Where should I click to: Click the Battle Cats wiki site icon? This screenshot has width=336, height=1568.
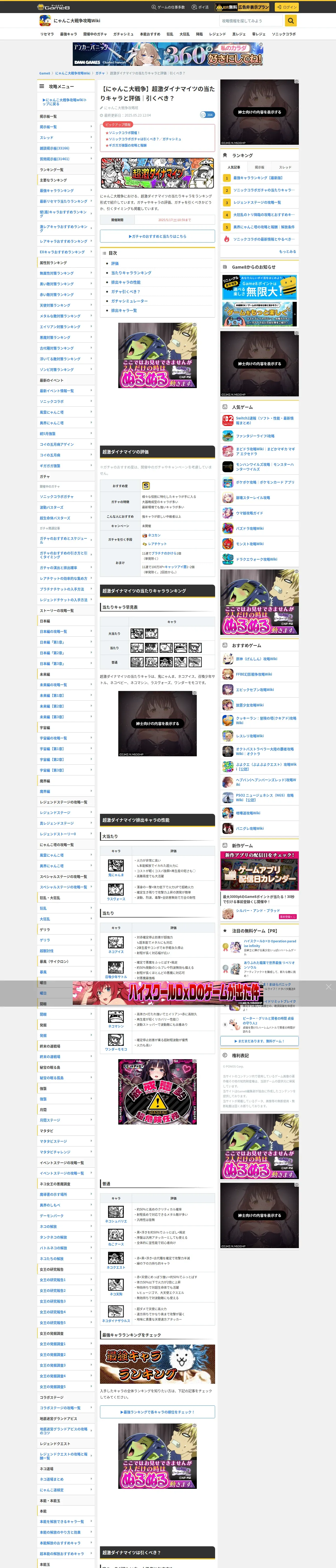coord(44,21)
